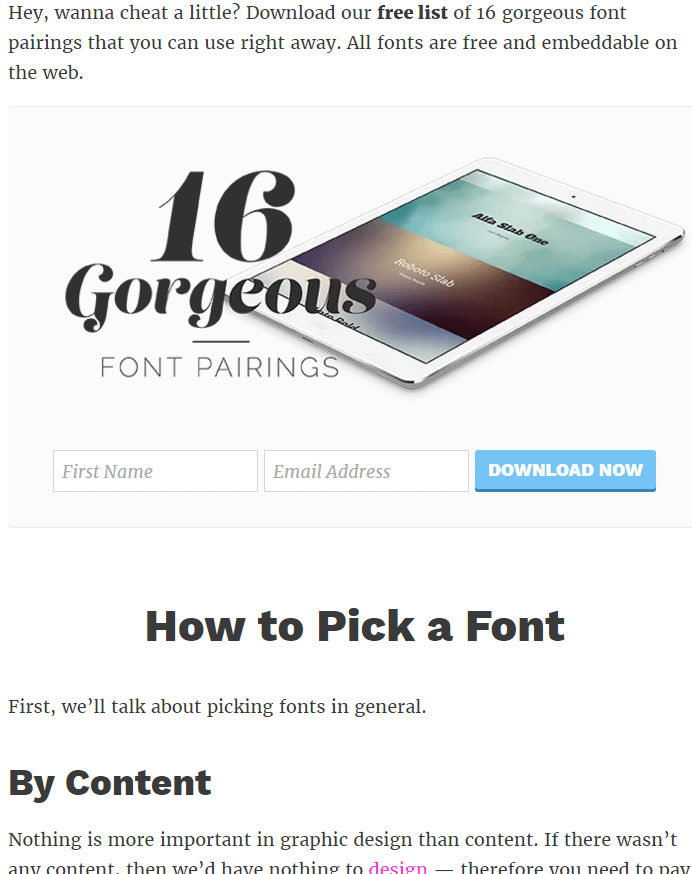
Task: Click the 'Gorgeous' script lettering
Action: point(220,295)
